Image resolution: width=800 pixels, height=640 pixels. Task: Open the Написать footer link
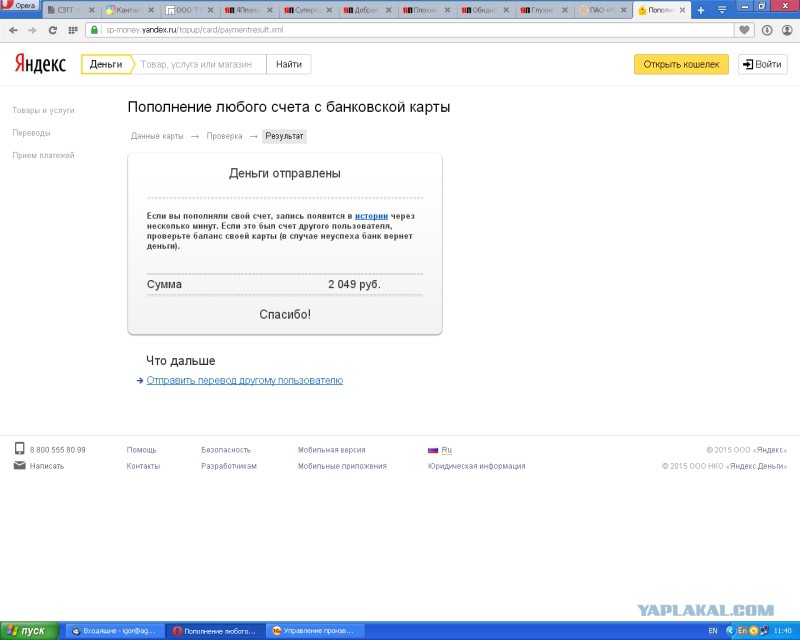click(x=47, y=466)
